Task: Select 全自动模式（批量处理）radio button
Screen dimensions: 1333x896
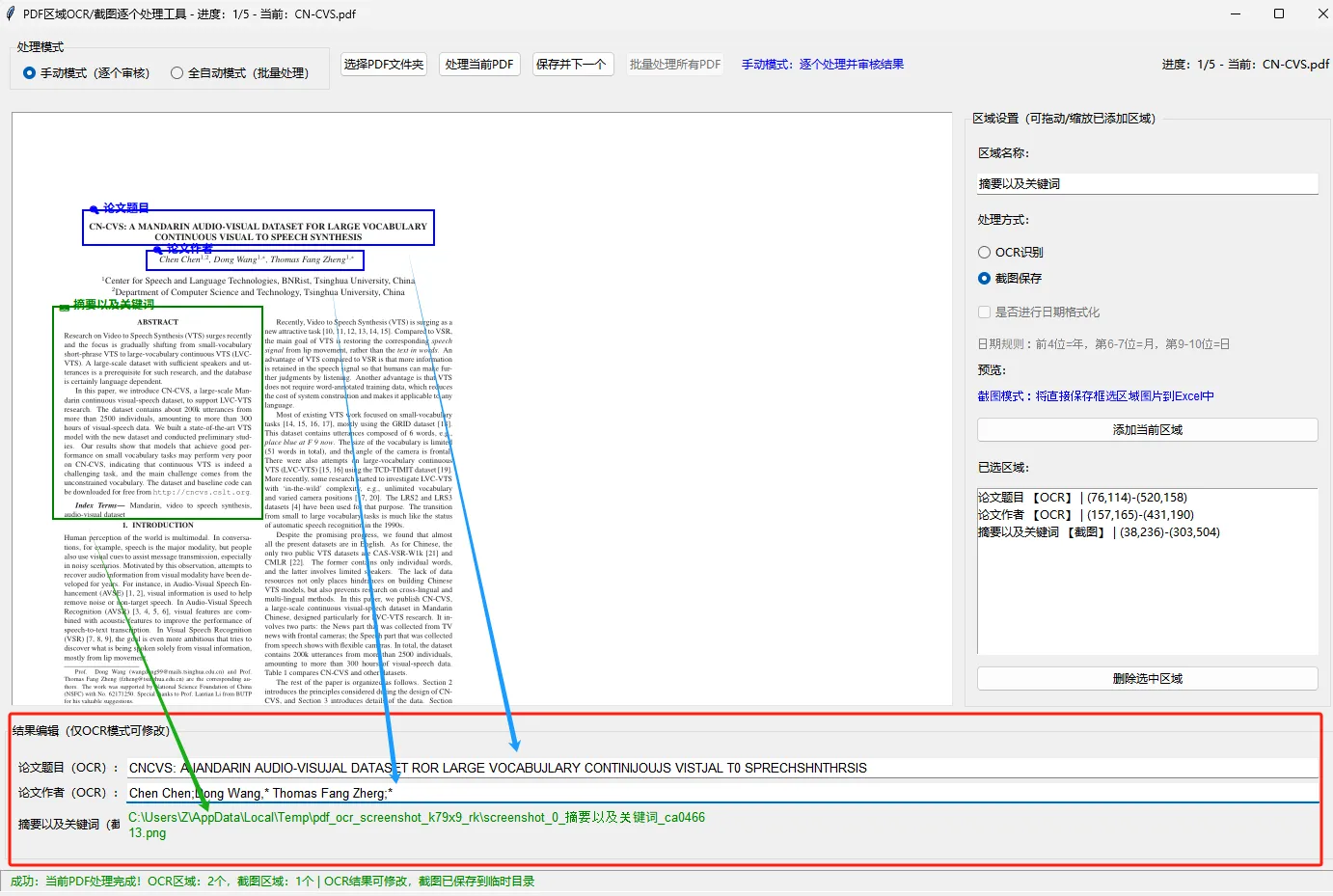Action: [x=177, y=71]
